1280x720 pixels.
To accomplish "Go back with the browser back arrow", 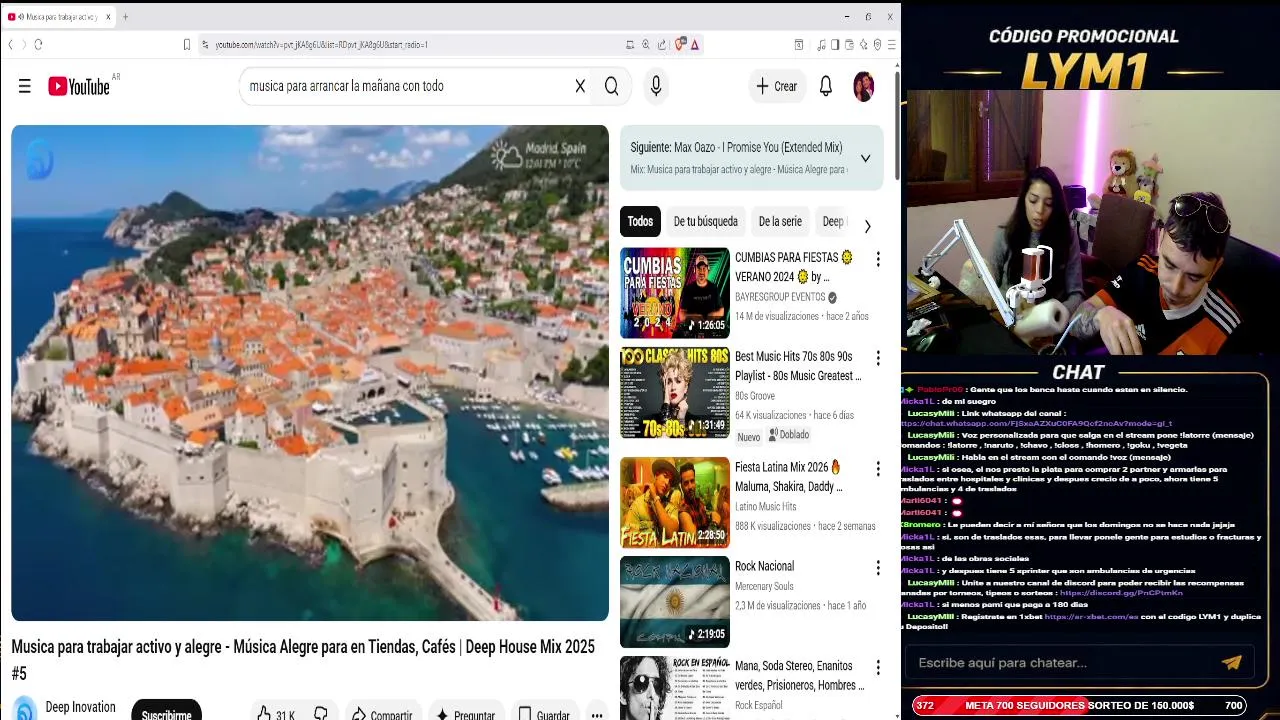I will tap(11, 44).
